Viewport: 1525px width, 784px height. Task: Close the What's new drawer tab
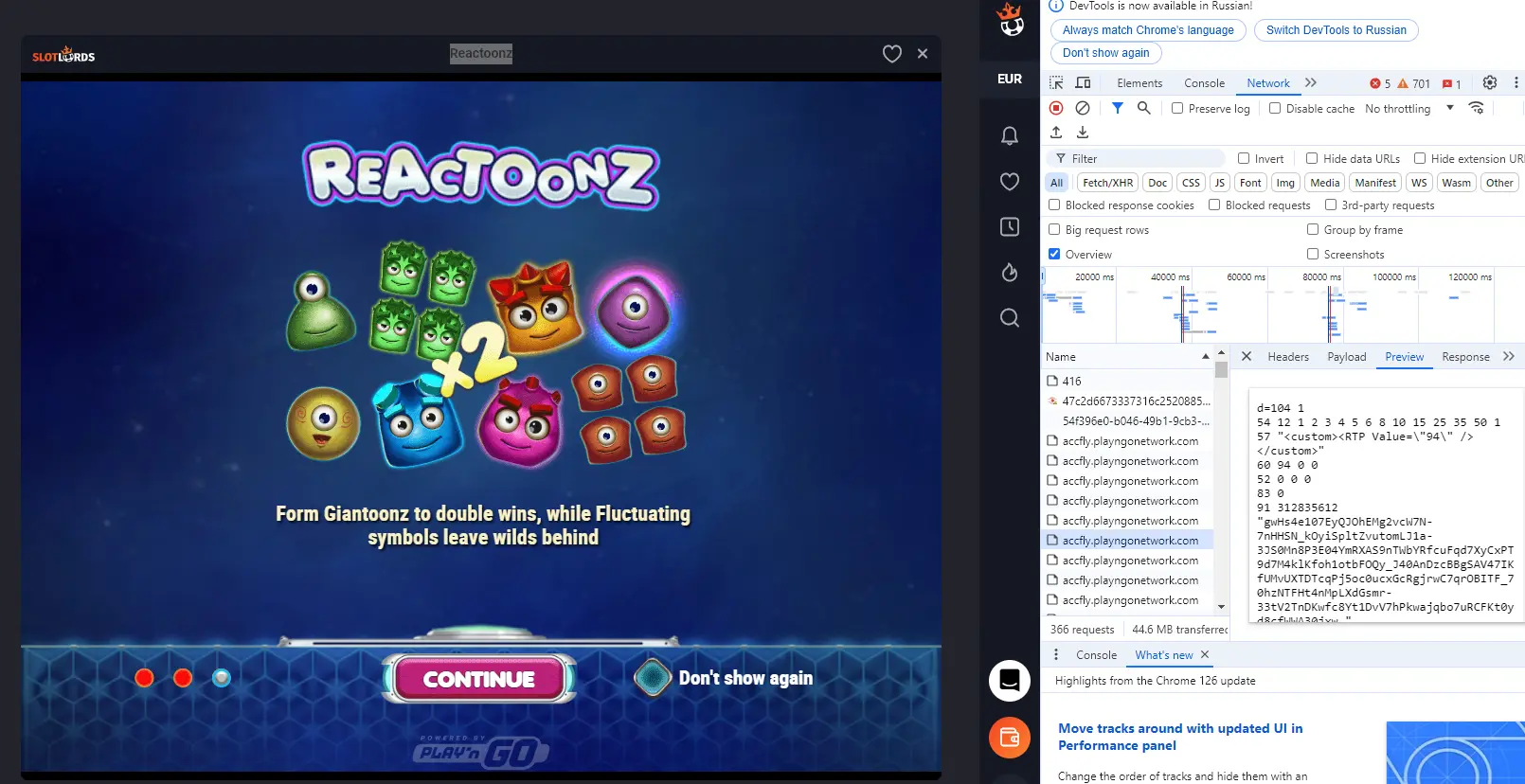1205,654
